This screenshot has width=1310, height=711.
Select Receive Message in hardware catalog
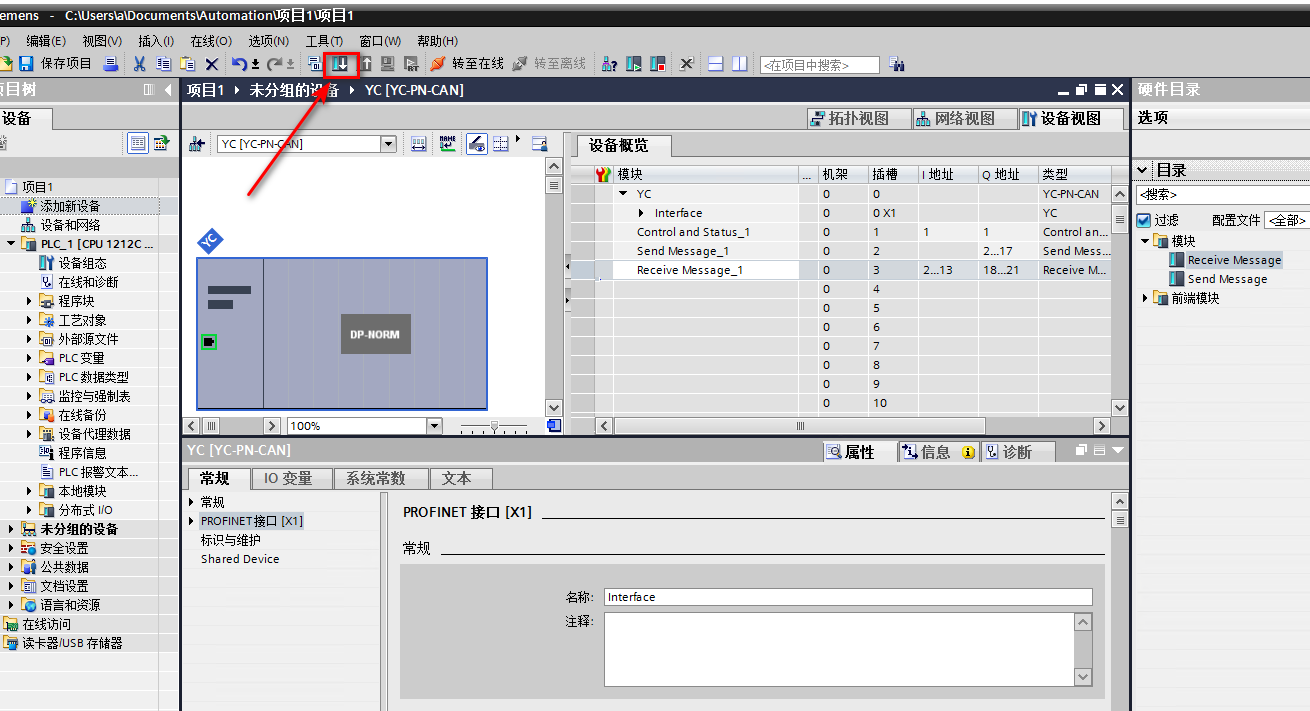1233,260
